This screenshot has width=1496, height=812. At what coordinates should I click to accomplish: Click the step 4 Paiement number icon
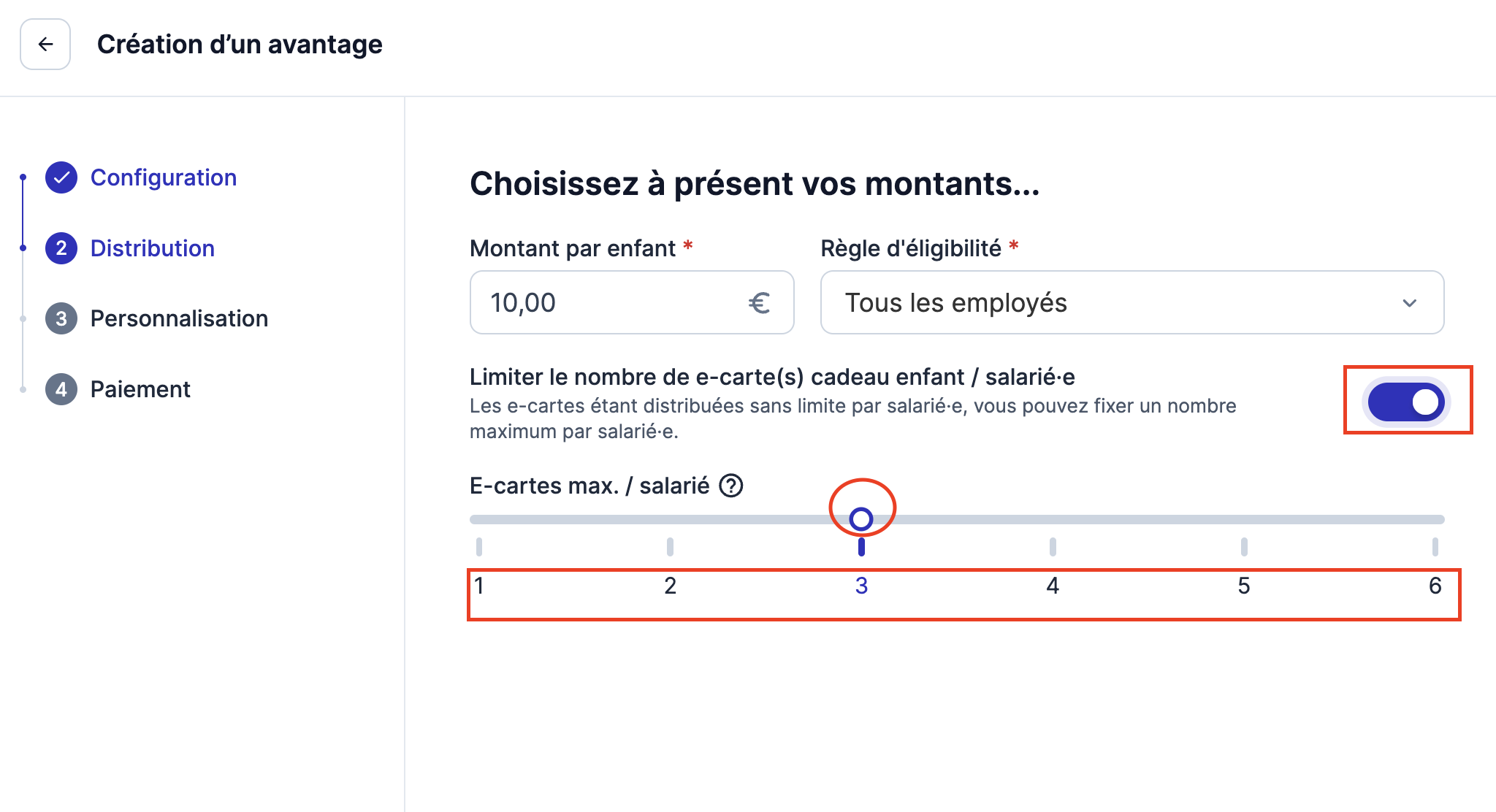click(61, 389)
